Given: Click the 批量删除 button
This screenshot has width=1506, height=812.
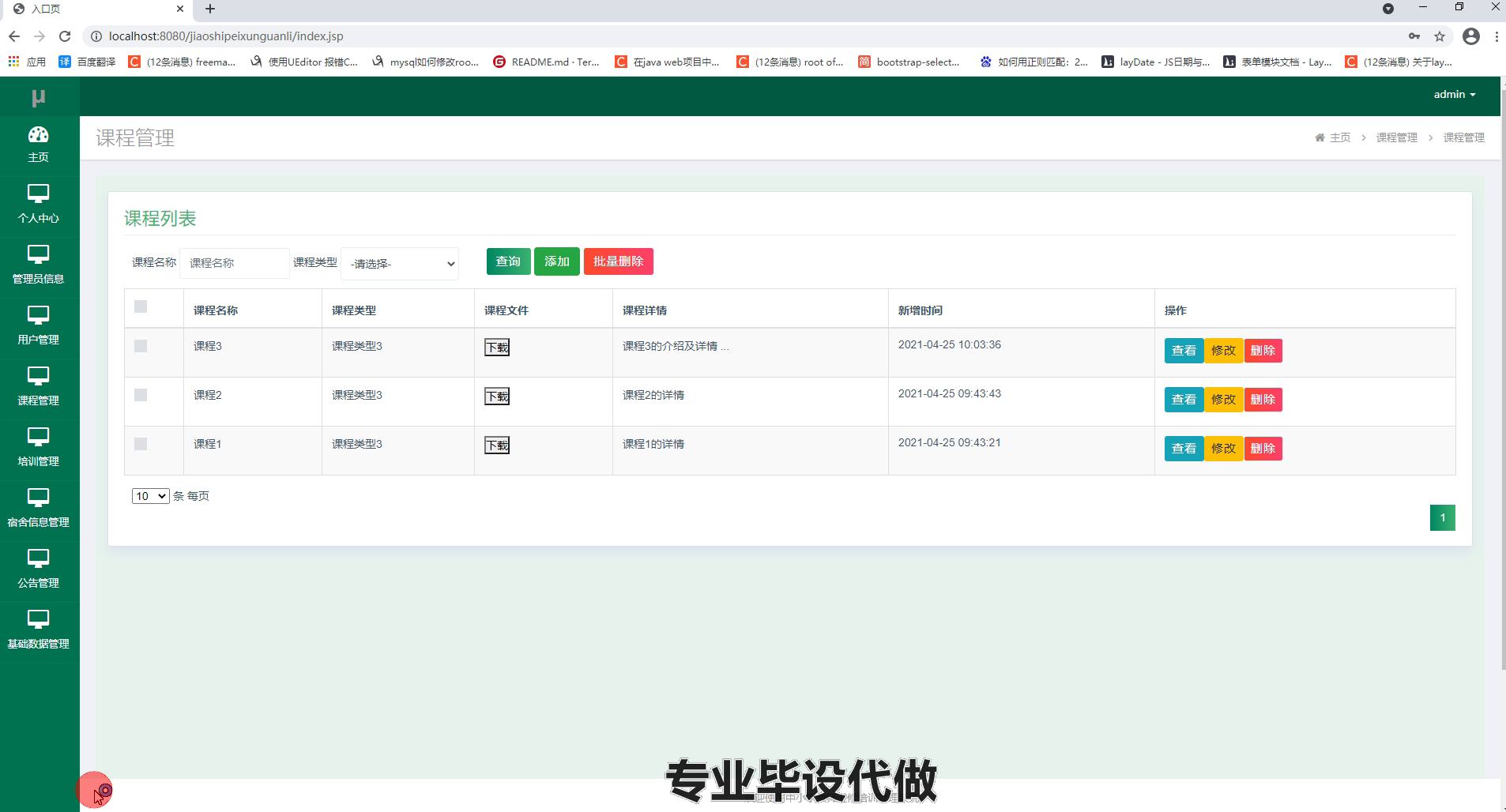Looking at the screenshot, I should pyautogui.click(x=619, y=261).
